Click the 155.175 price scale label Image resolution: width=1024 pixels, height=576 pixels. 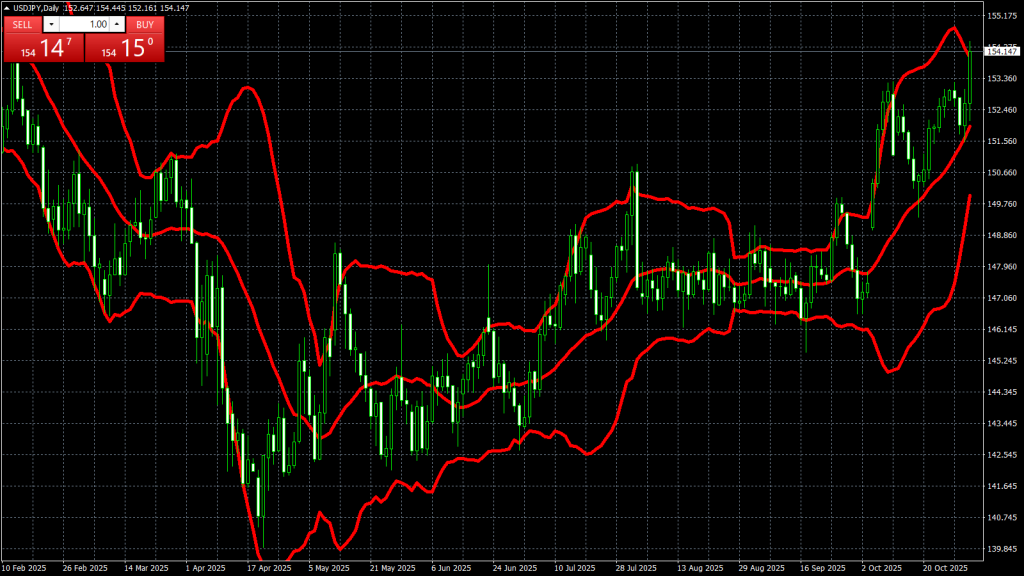pos(1002,16)
